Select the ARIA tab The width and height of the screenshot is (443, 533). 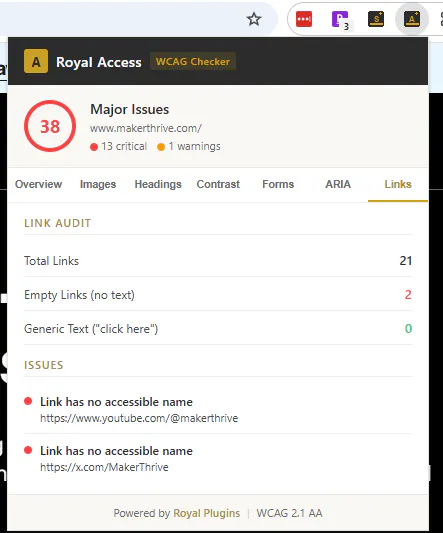click(x=338, y=184)
